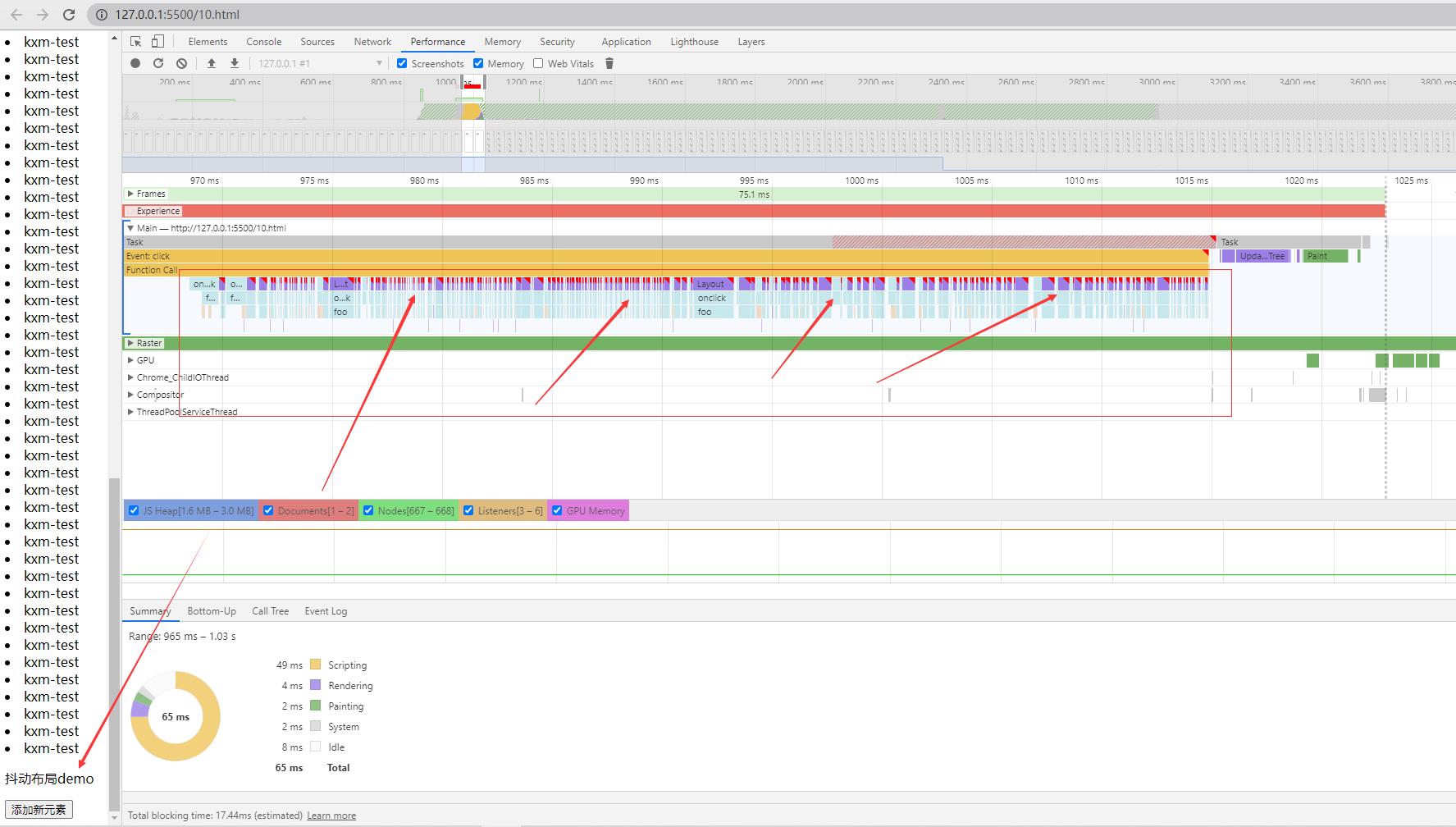Screen dimensions: 1456x827
Task: Select the onclick block under Layout
Action: (712, 298)
